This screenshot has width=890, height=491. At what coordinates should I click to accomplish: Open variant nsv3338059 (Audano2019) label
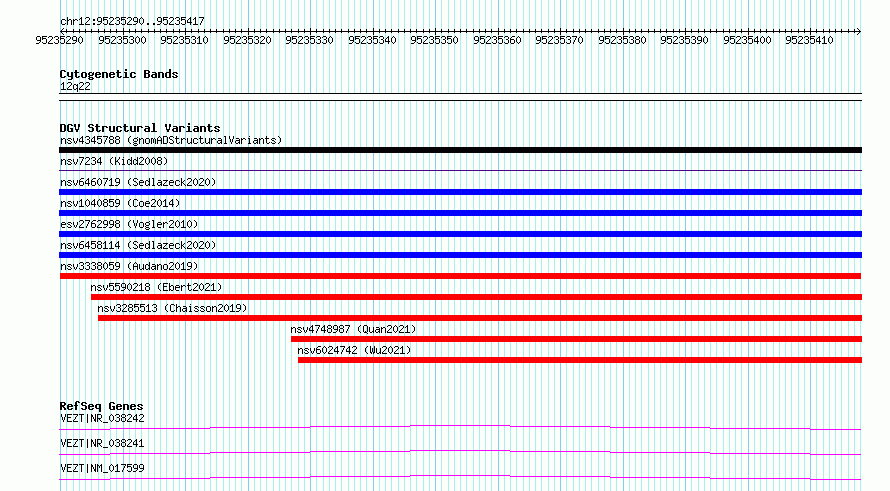coord(129,266)
